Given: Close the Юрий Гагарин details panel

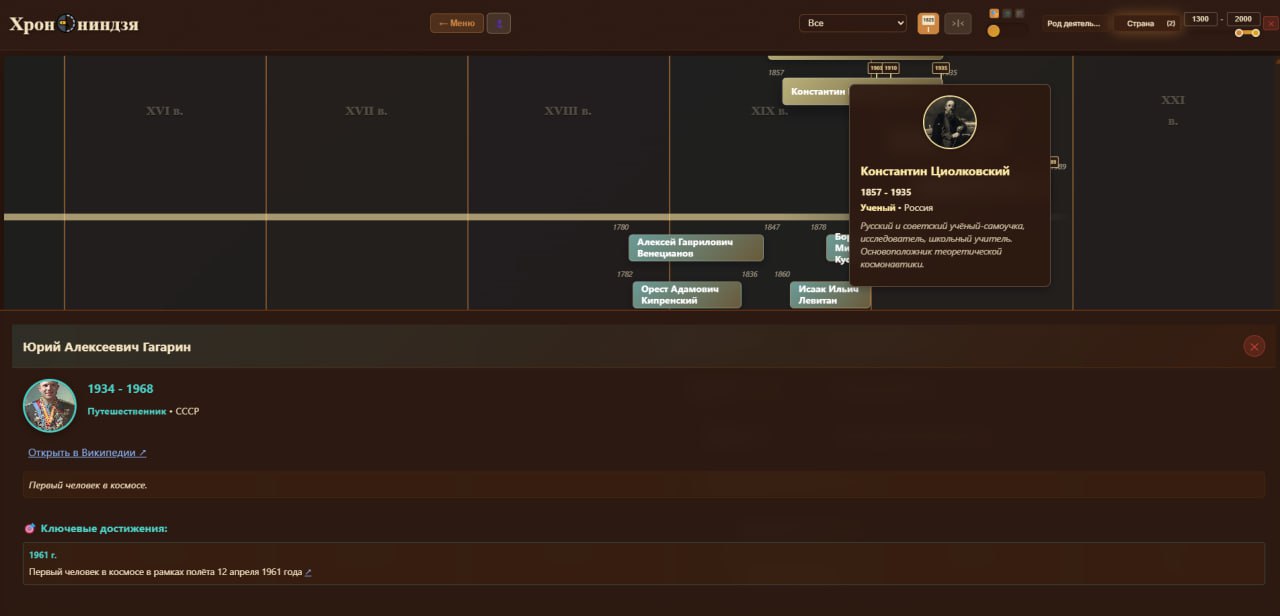Looking at the screenshot, I should tap(1254, 346).
